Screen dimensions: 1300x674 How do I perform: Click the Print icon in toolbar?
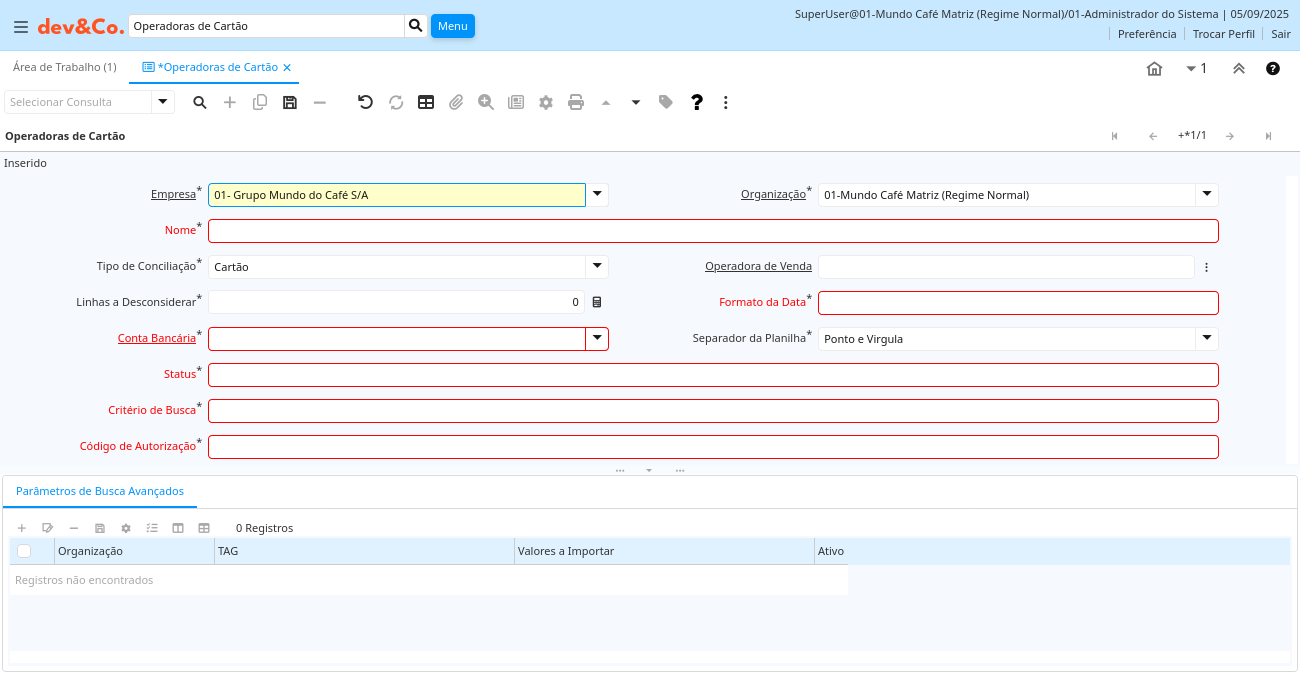[x=576, y=102]
